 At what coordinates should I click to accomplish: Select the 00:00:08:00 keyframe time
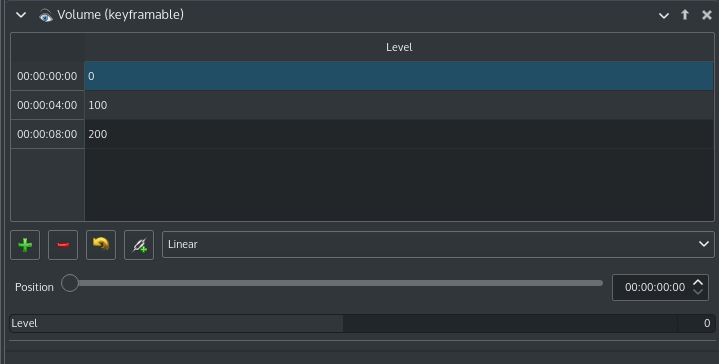click(x=47, y=134)
